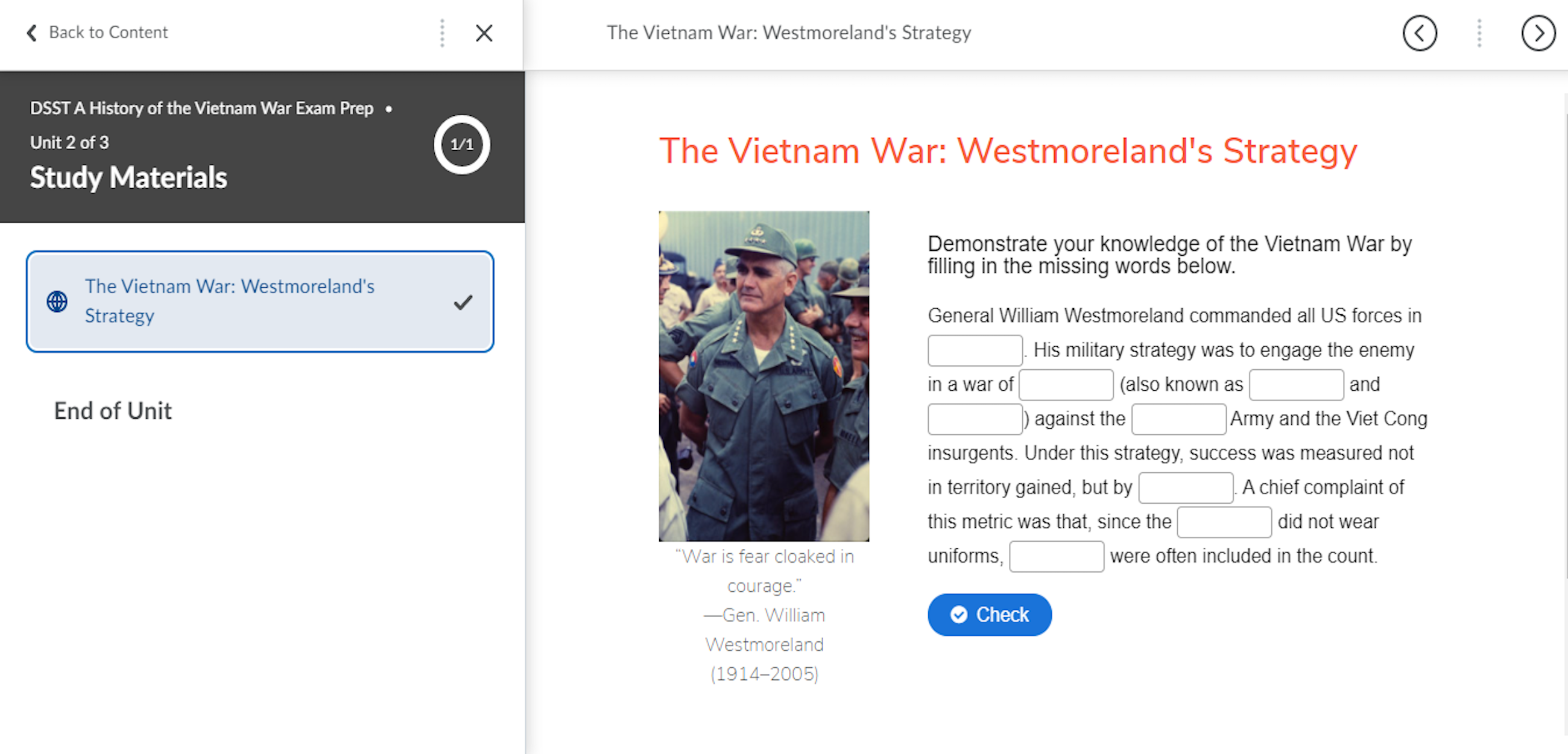Click the 1/1 progress circle indicator
Image resolution: width=1568 pixels, height=754 pixels.
coord(461,144)
